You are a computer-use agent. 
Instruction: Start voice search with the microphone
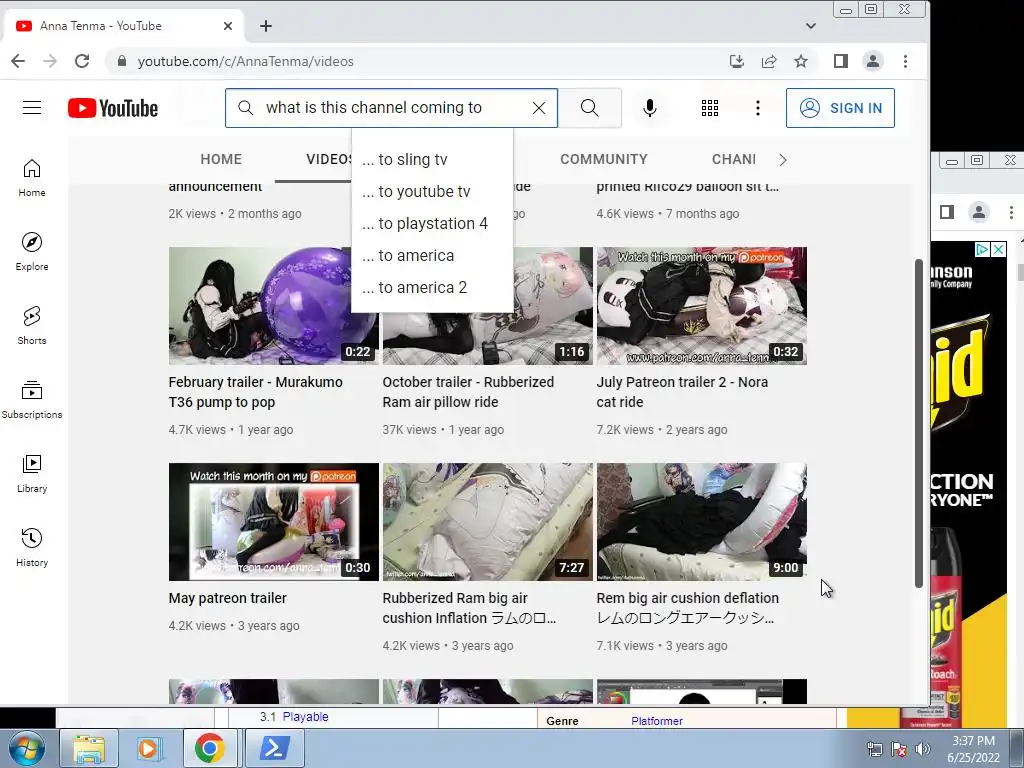650,108
